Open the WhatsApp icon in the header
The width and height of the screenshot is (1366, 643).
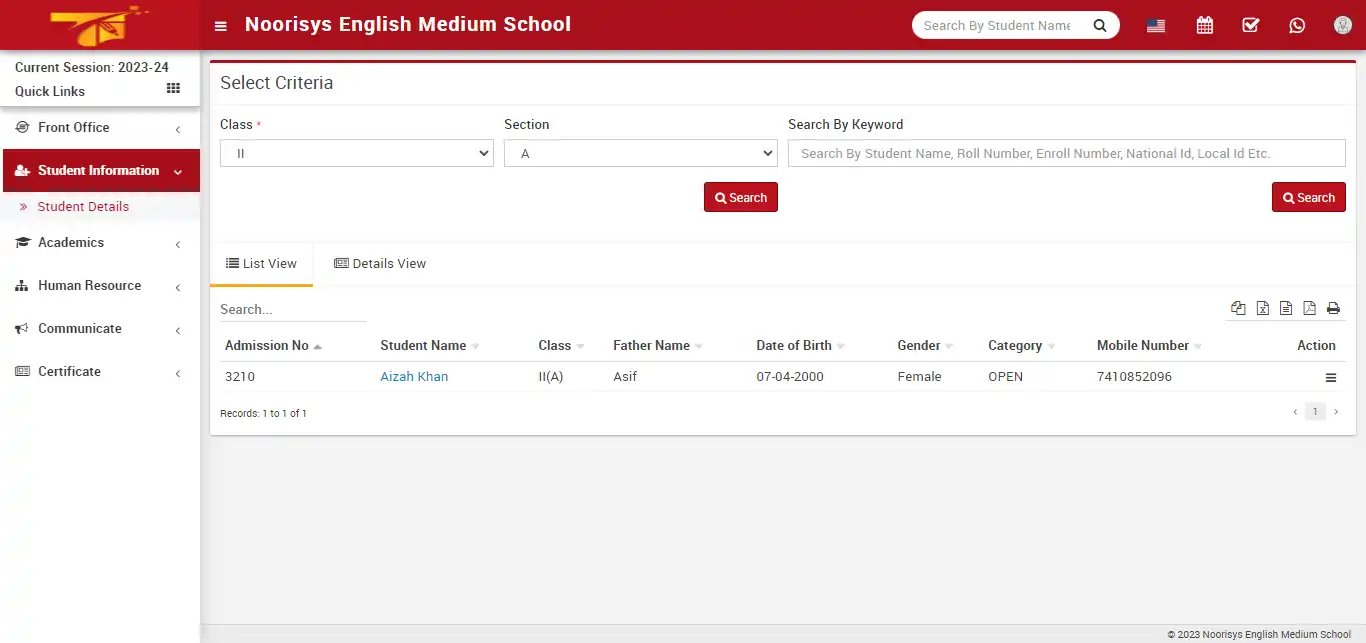[x=1297, y=24]
